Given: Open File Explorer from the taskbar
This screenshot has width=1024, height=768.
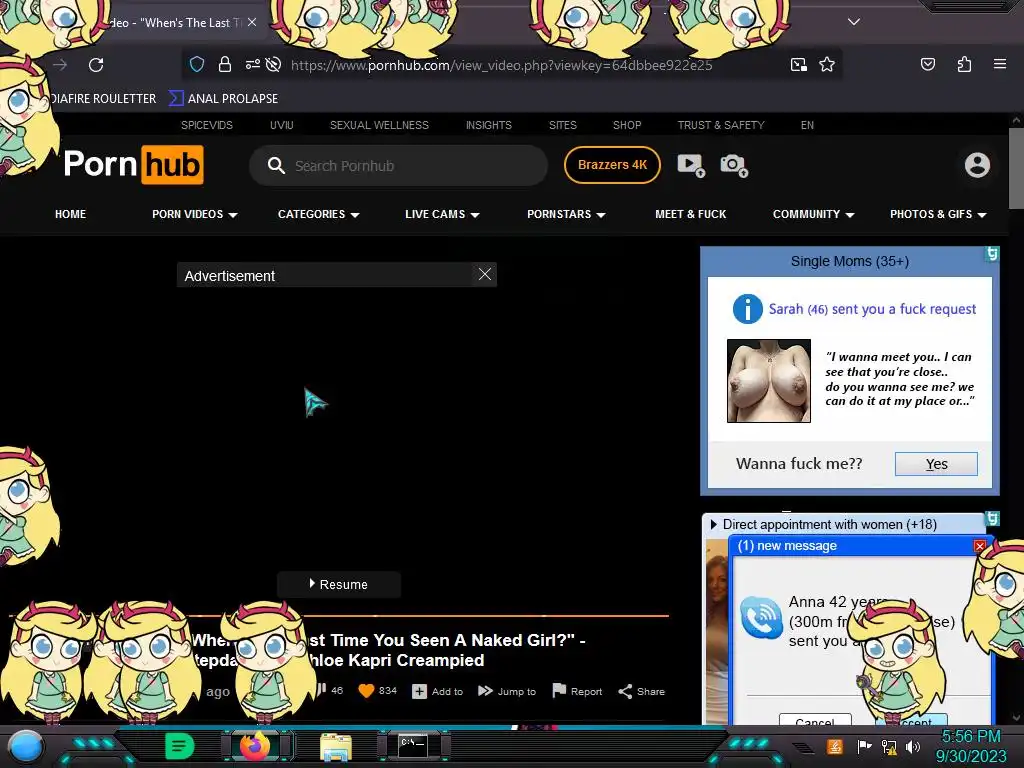Looking at the screenshot, I should [336, 746].
